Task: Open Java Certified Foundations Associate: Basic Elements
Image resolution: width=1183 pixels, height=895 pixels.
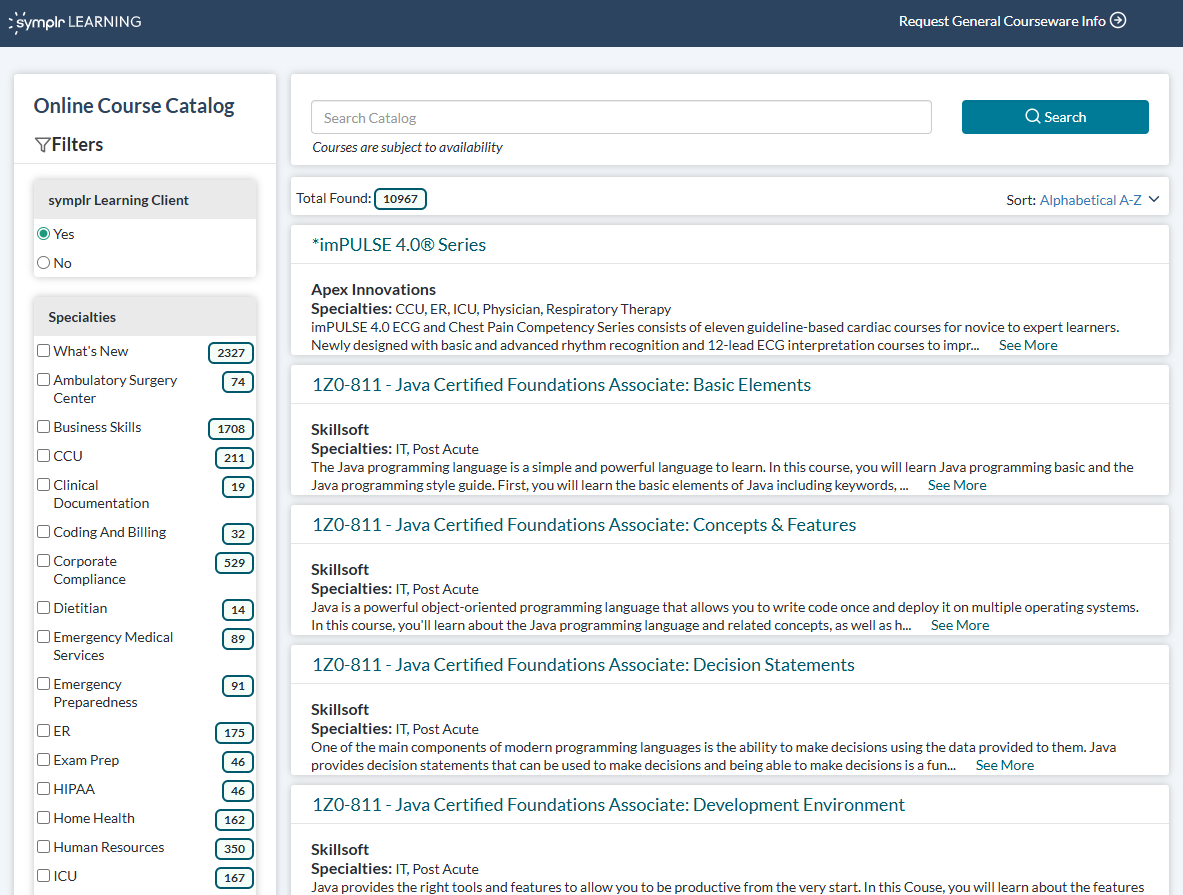Action: click(x=561, y=385)
